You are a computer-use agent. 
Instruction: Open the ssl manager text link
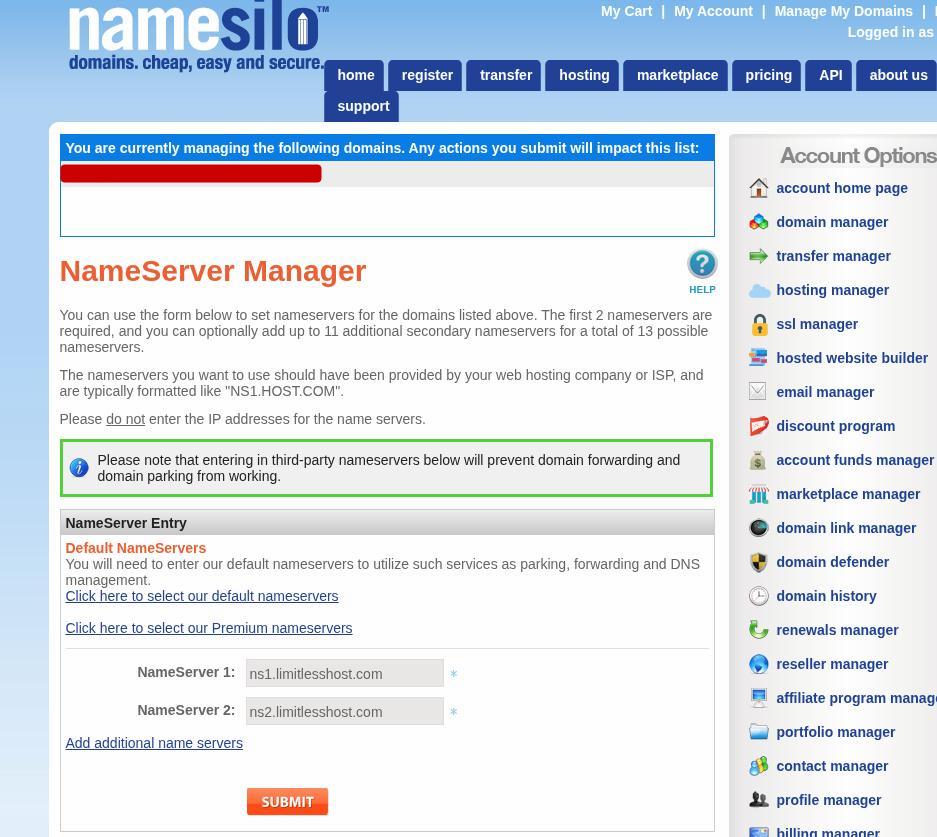(x=816, y=324)
